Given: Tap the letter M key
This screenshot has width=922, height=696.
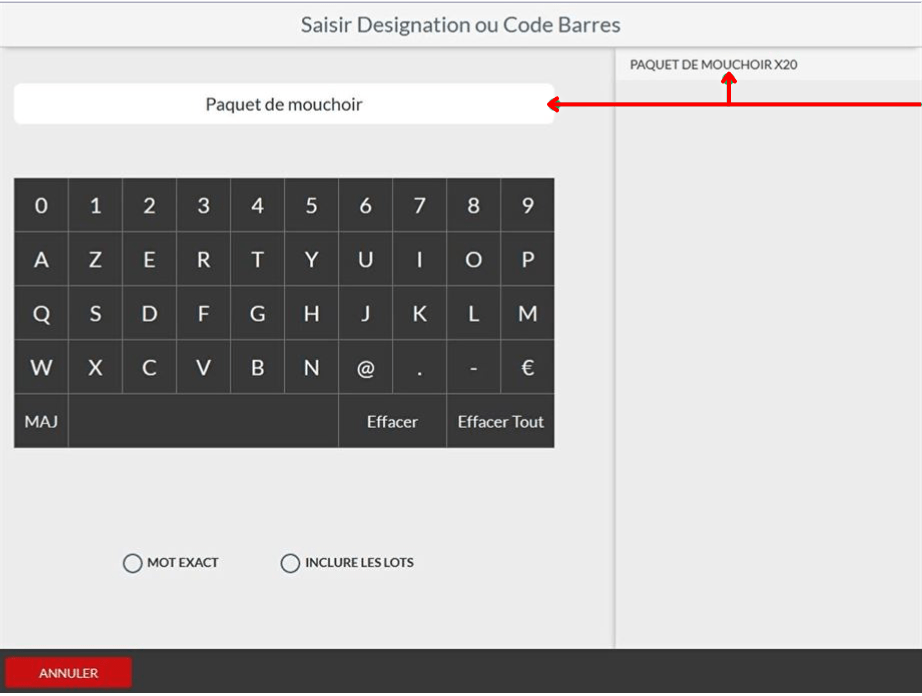Looking at the screenshot, I should (527, 313).
